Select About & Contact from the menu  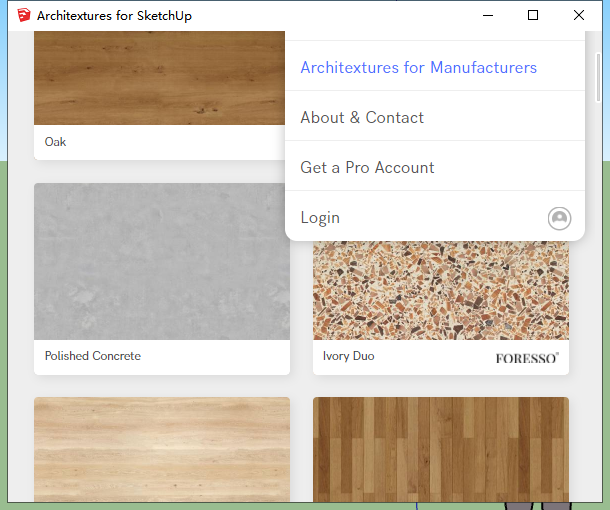[362, 118]
